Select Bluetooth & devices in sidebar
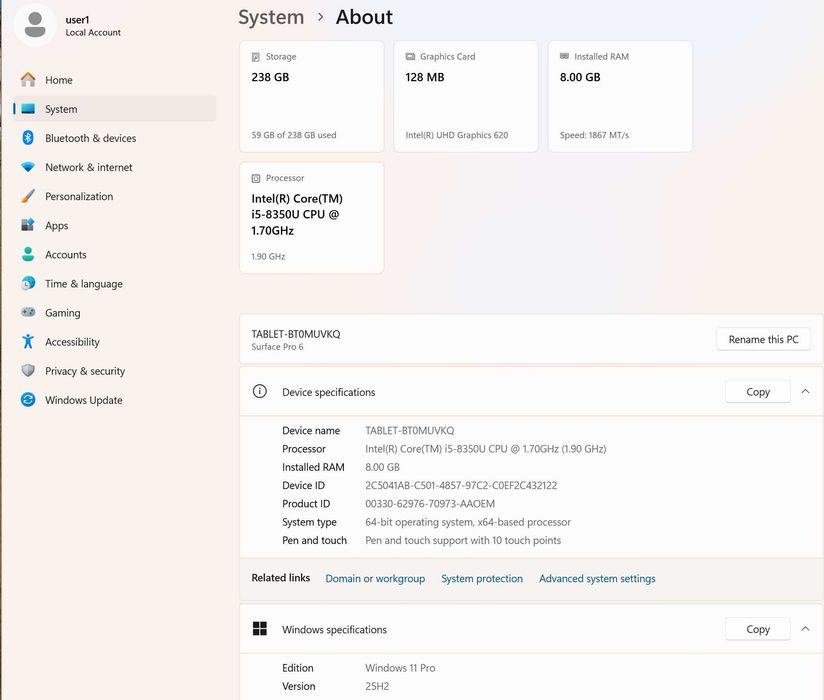Image resolution: width=824 pixels, height=700 pixels. tap(115, 138)
